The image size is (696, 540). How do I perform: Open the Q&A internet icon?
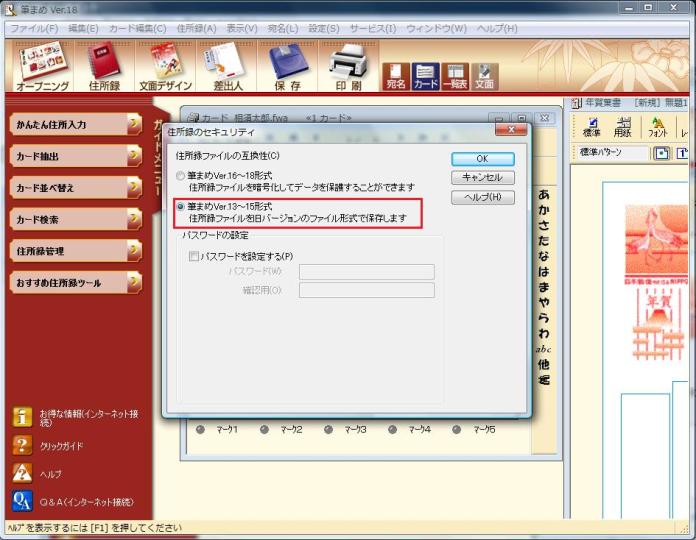coord(22,501)
